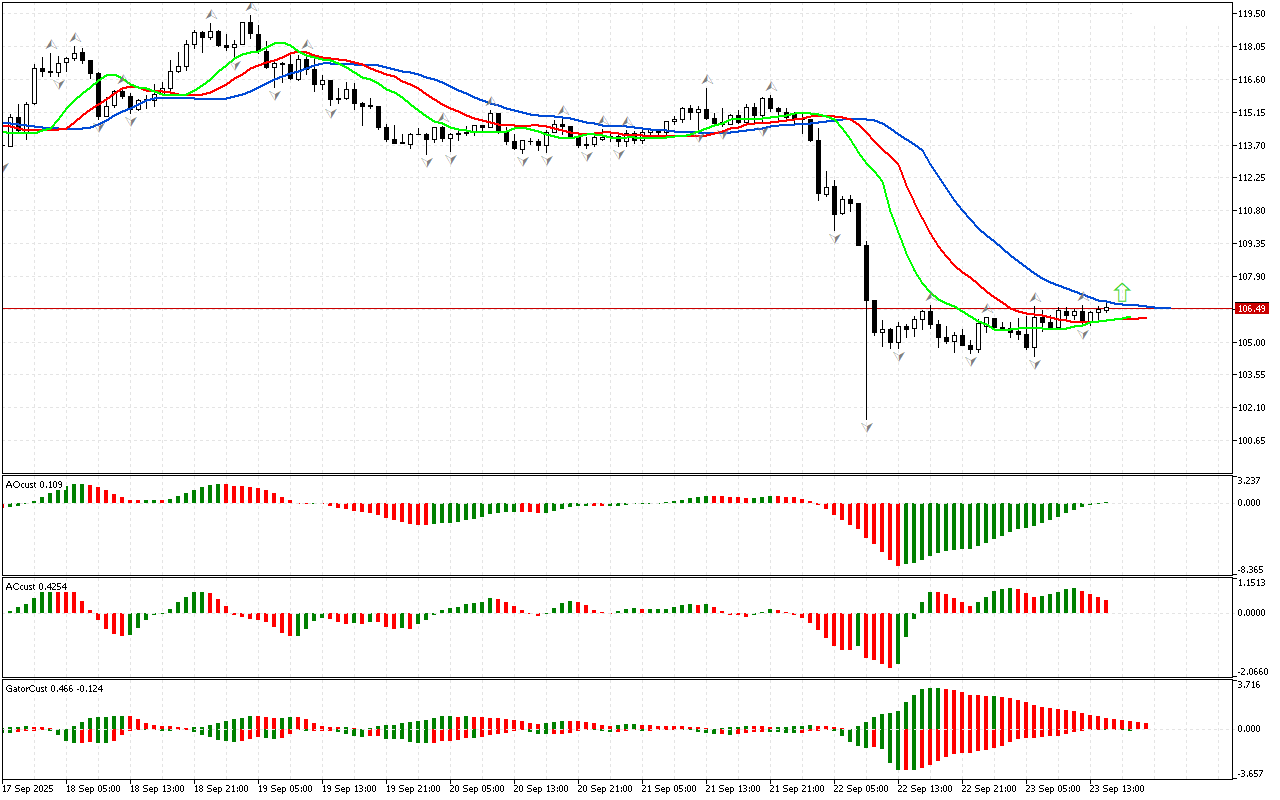Click the fractal arrow below the lowest wick
The height and width of the screenshot is (800, 1280).
pyautogui.click(x=866, y=427)
